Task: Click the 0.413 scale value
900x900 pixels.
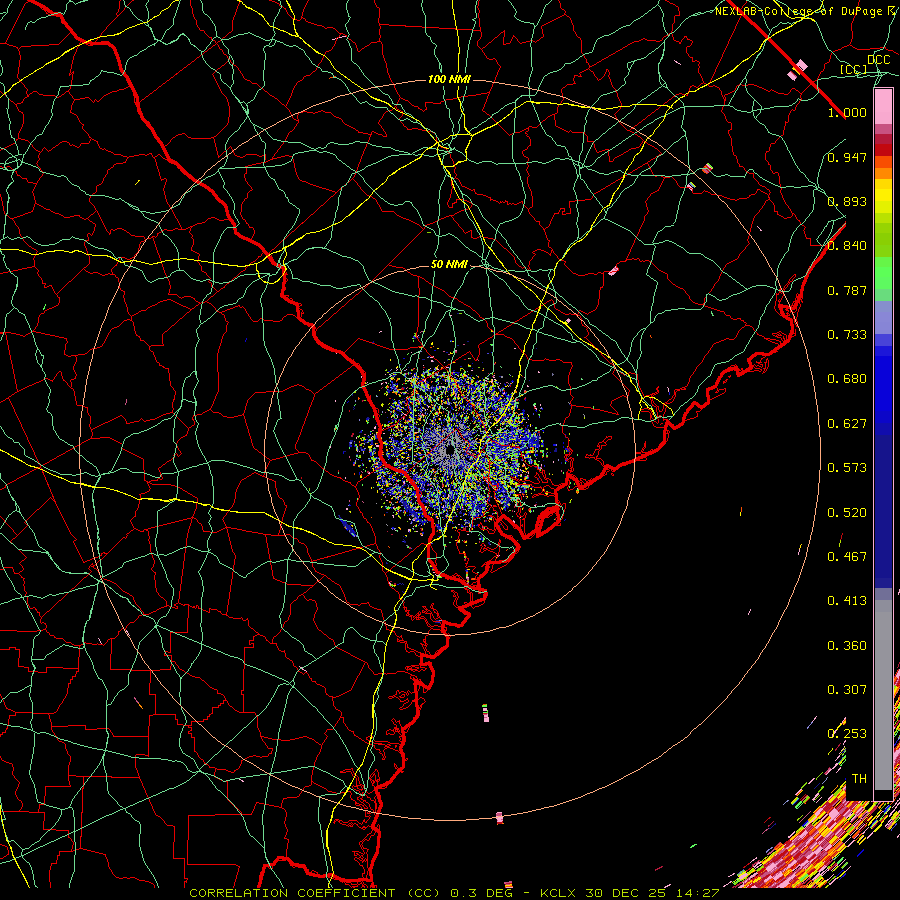Action: pos(847,601)
